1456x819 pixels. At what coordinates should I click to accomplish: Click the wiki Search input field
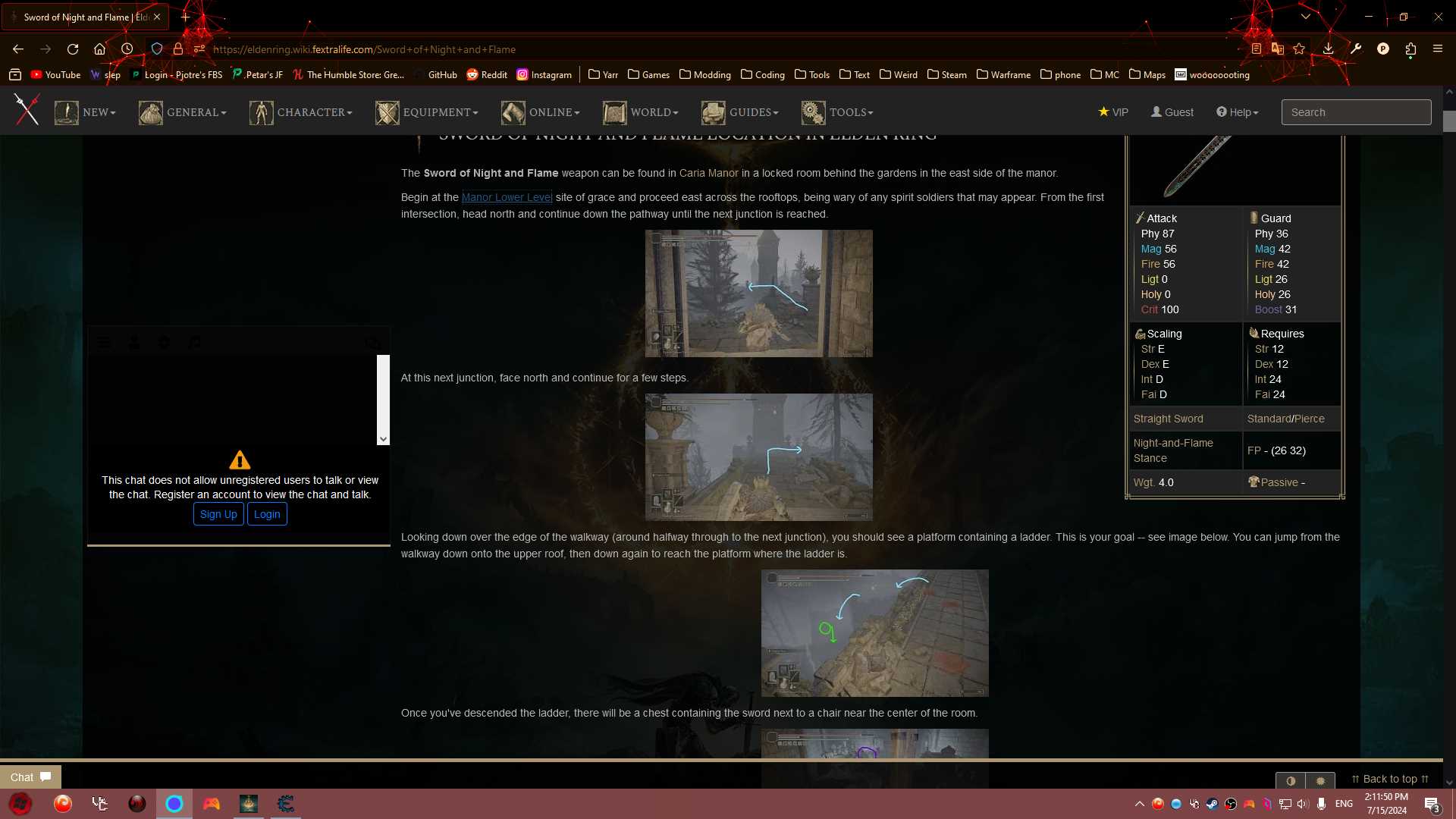[1356, 112]
